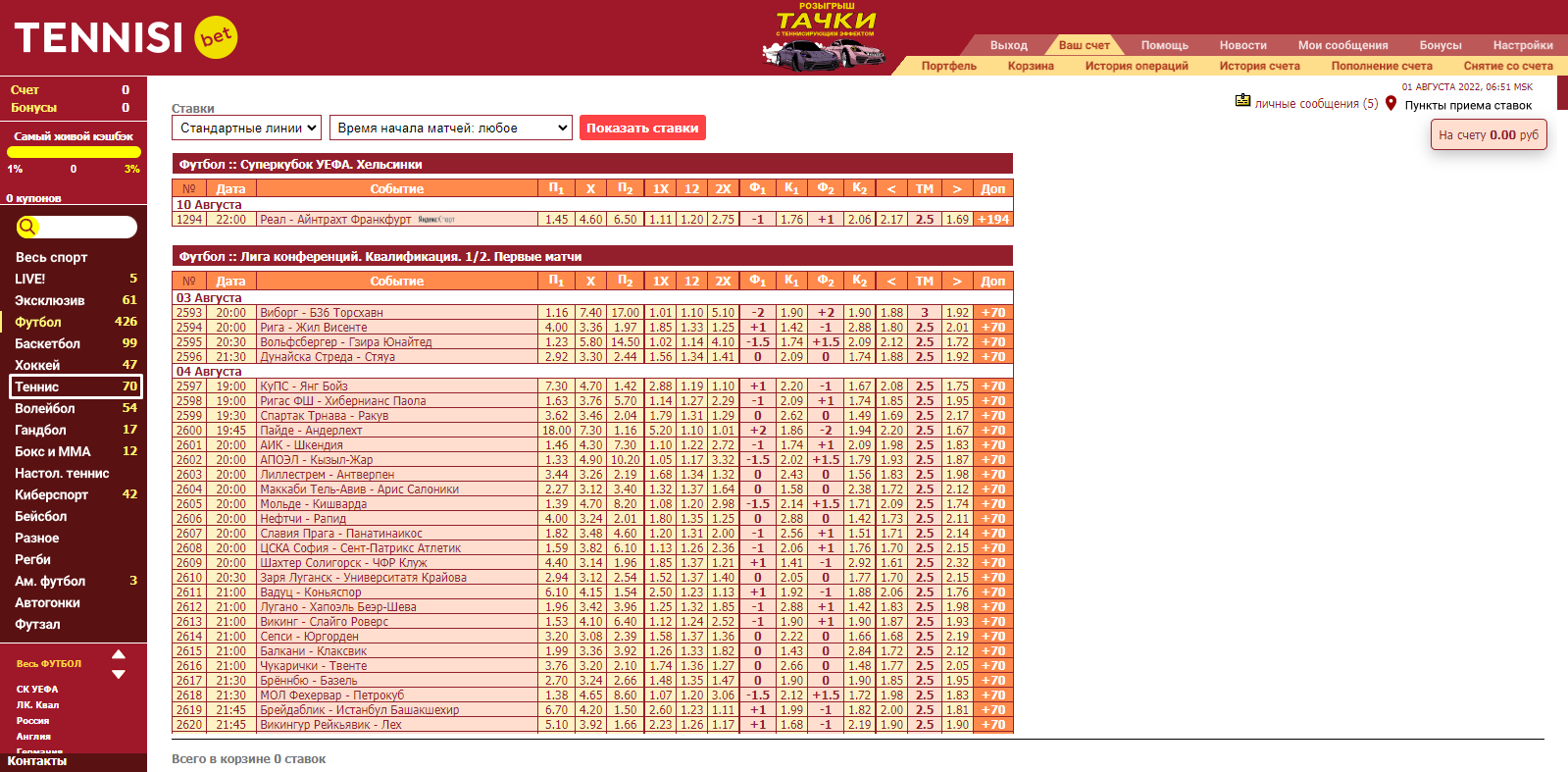The image size is (1568, 772).
Task: Open the match start time dropdown
Action: [451, 128]
